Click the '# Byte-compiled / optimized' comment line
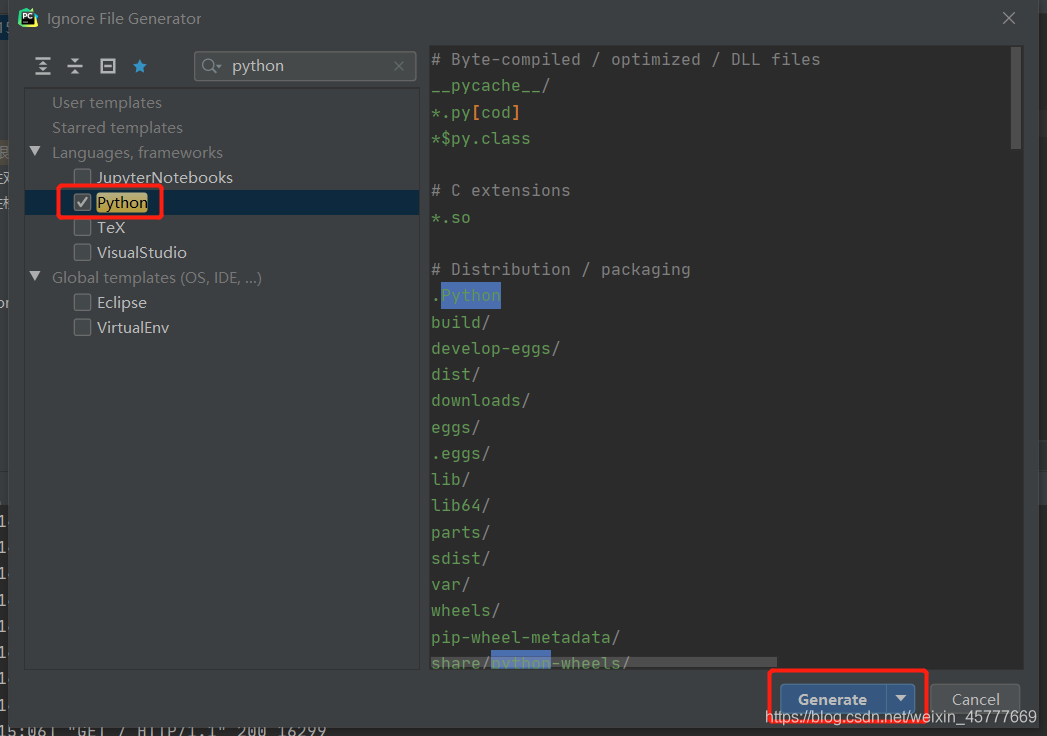Image resolution: width=1047 pixels, height=736 pixels. click(x=626, y=59)
